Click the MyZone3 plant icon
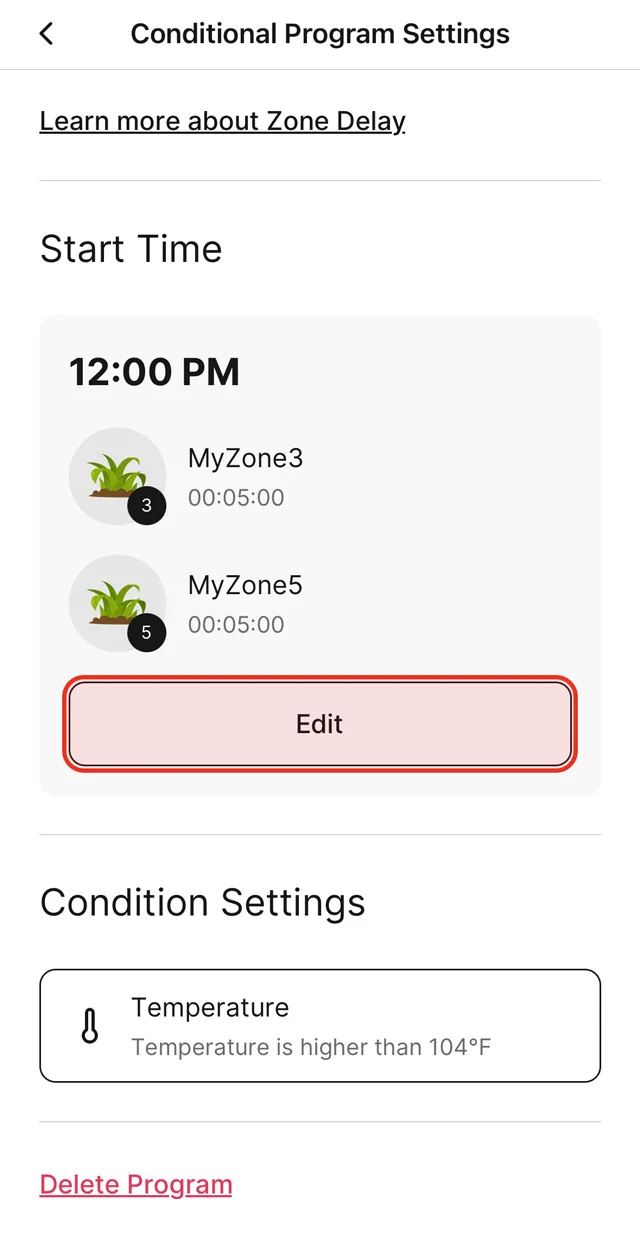This screenshot has height=1254, width=640. tap(116, 475)
